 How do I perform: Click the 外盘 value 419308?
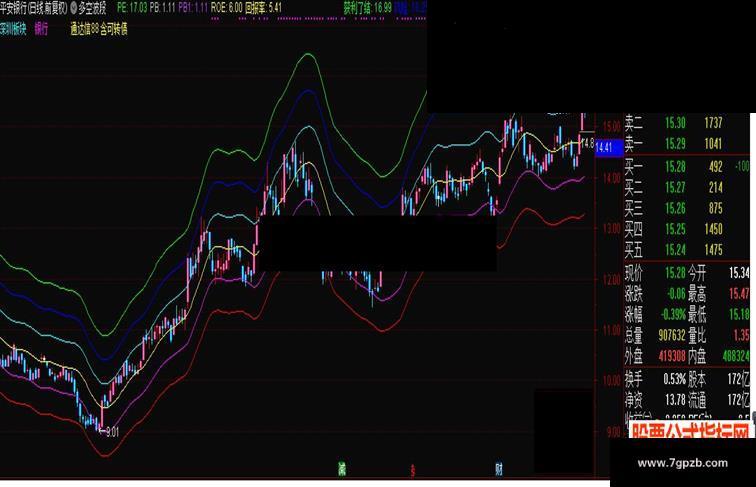[x=672, y=356]
